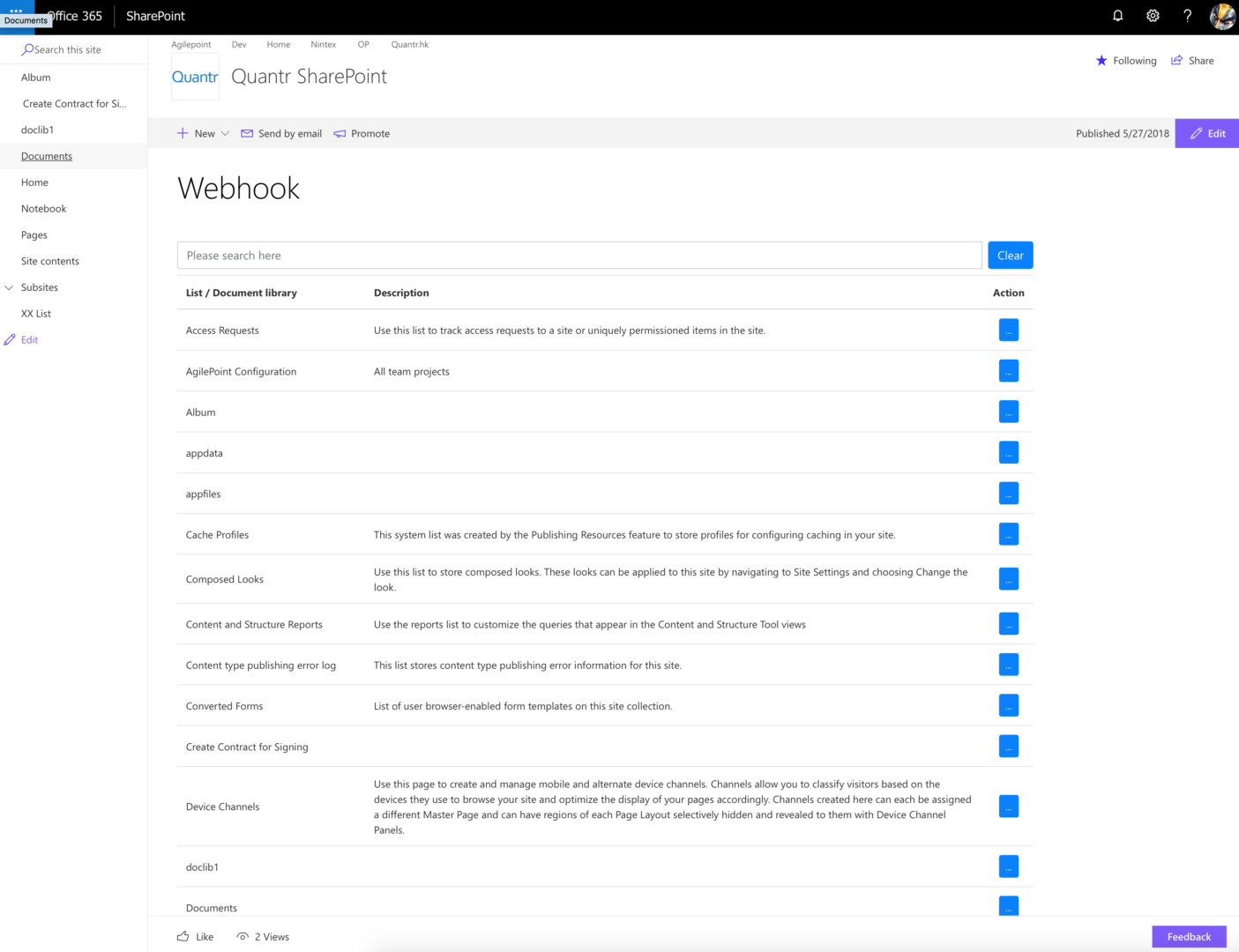Click the Send by email envelope icon
1239x952 pixels.
tap(248, 133)
